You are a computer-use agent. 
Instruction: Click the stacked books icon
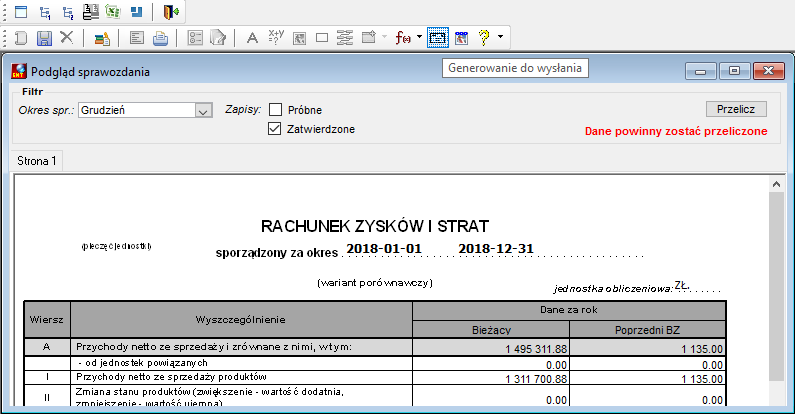pos(102,39)
